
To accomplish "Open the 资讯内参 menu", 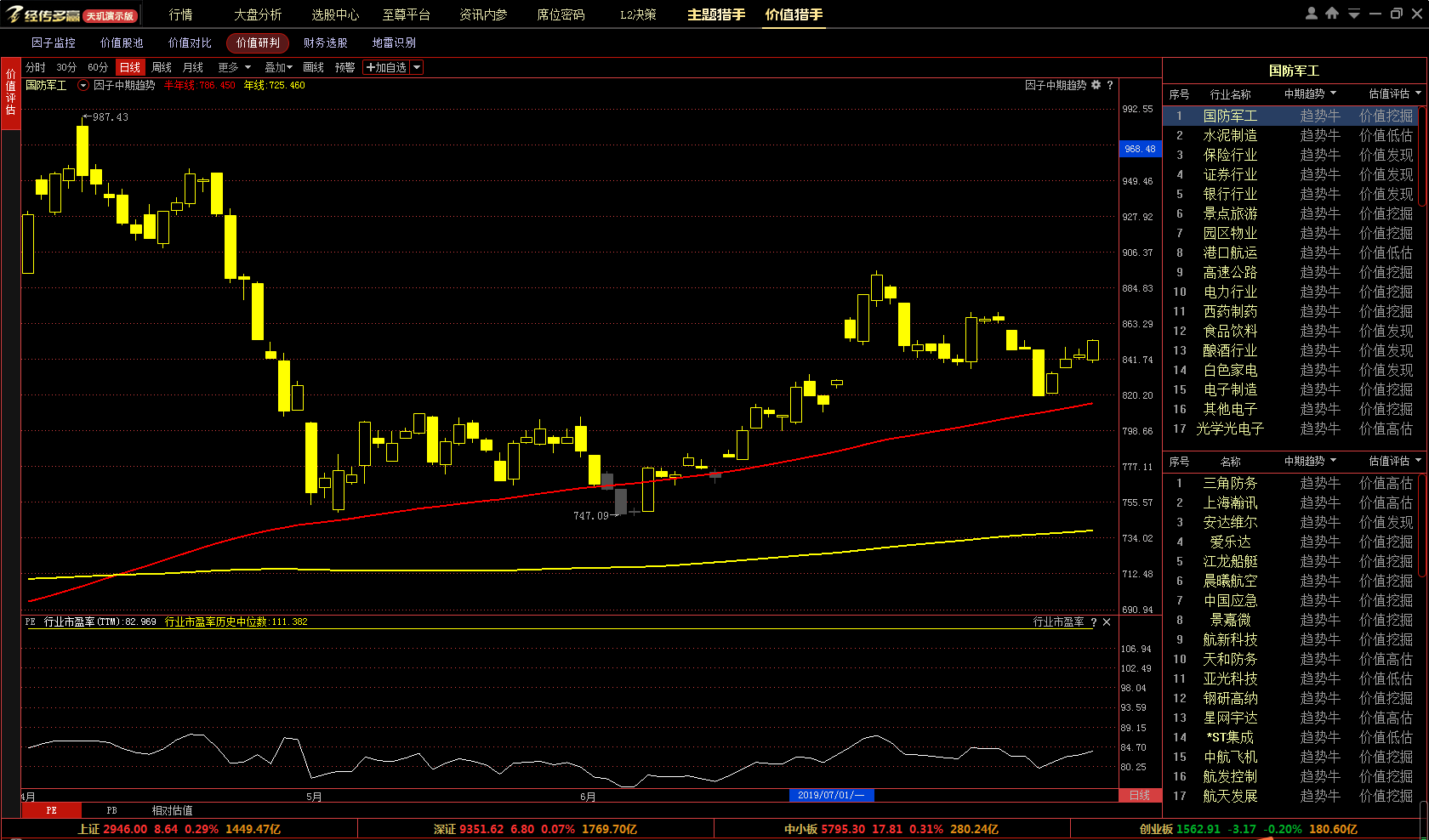I will 483,14.
